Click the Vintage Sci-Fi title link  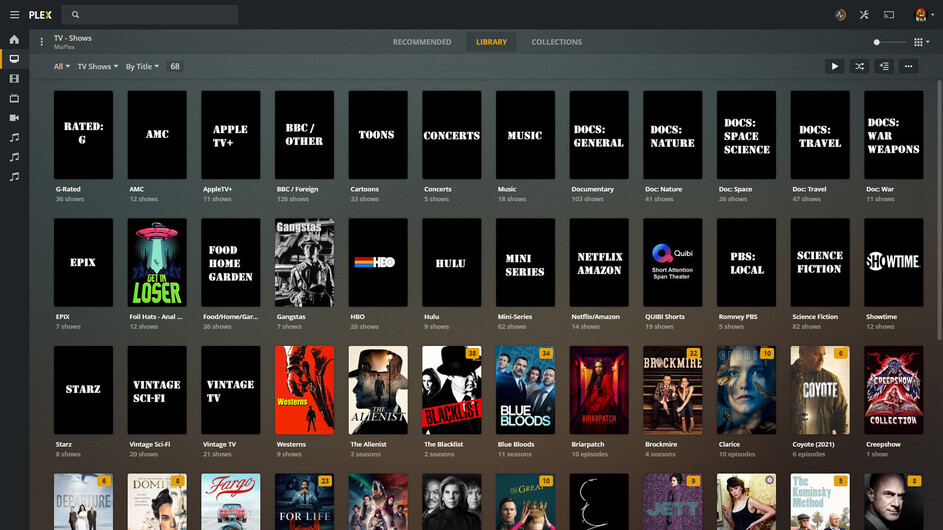(150, 444)
